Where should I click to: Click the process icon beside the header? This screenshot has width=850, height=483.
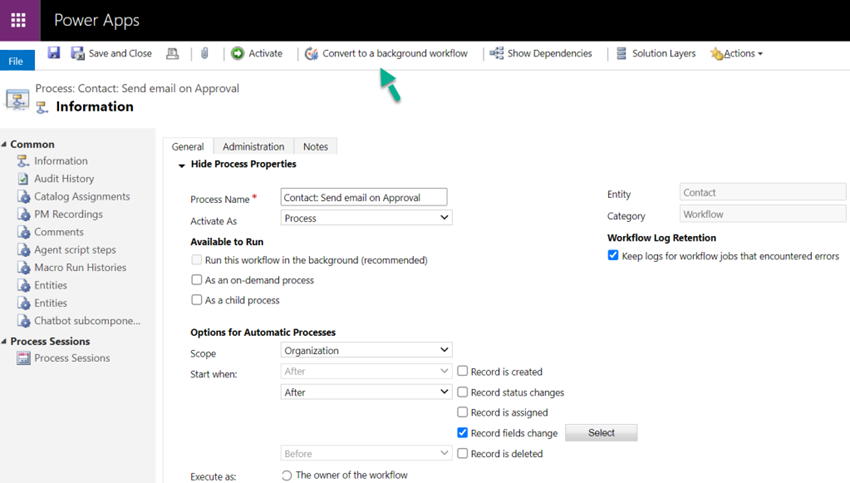[17, 100]
